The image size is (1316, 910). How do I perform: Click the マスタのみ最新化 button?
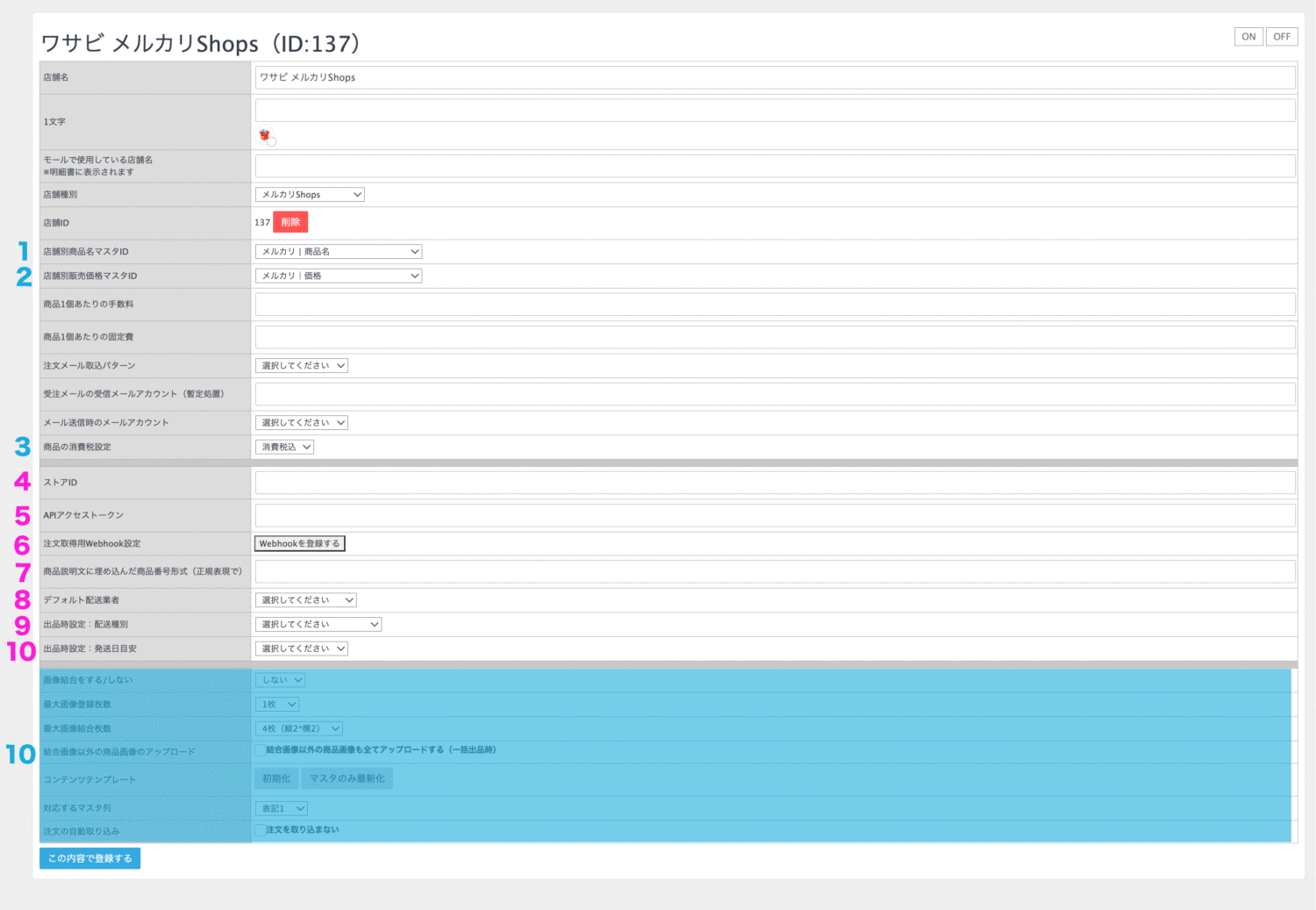(x=347, y=778)
